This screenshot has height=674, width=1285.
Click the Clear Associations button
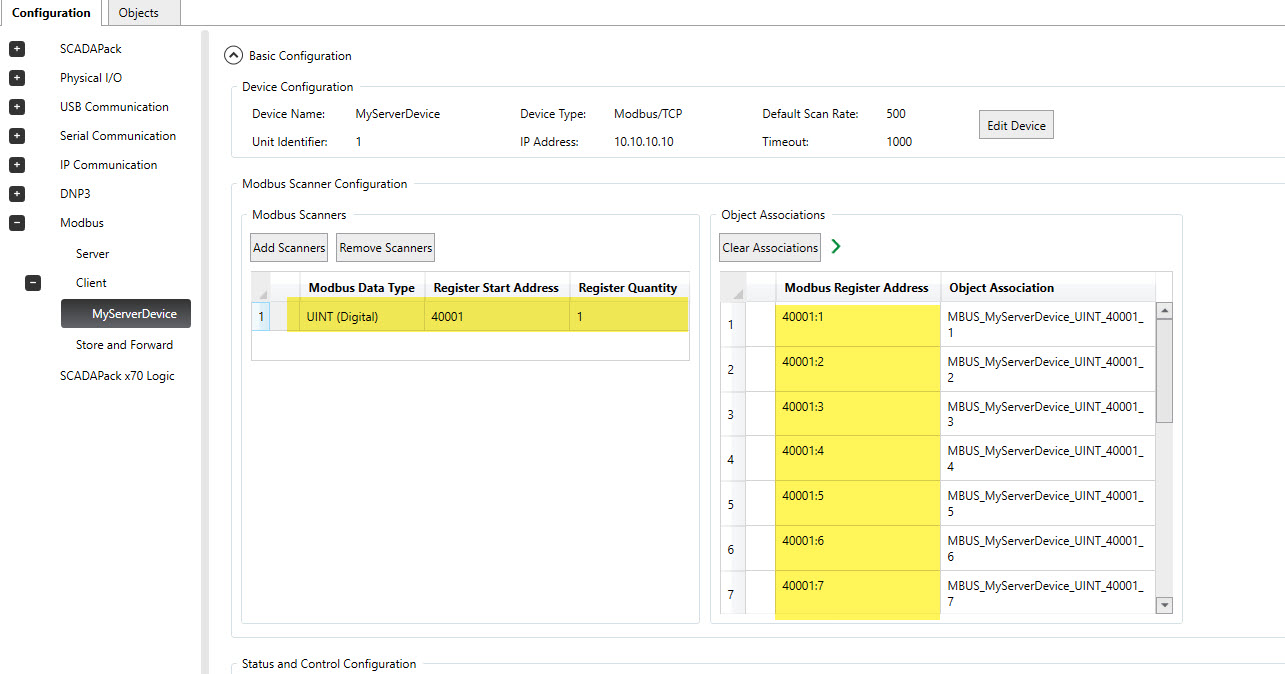pos(770,248)
